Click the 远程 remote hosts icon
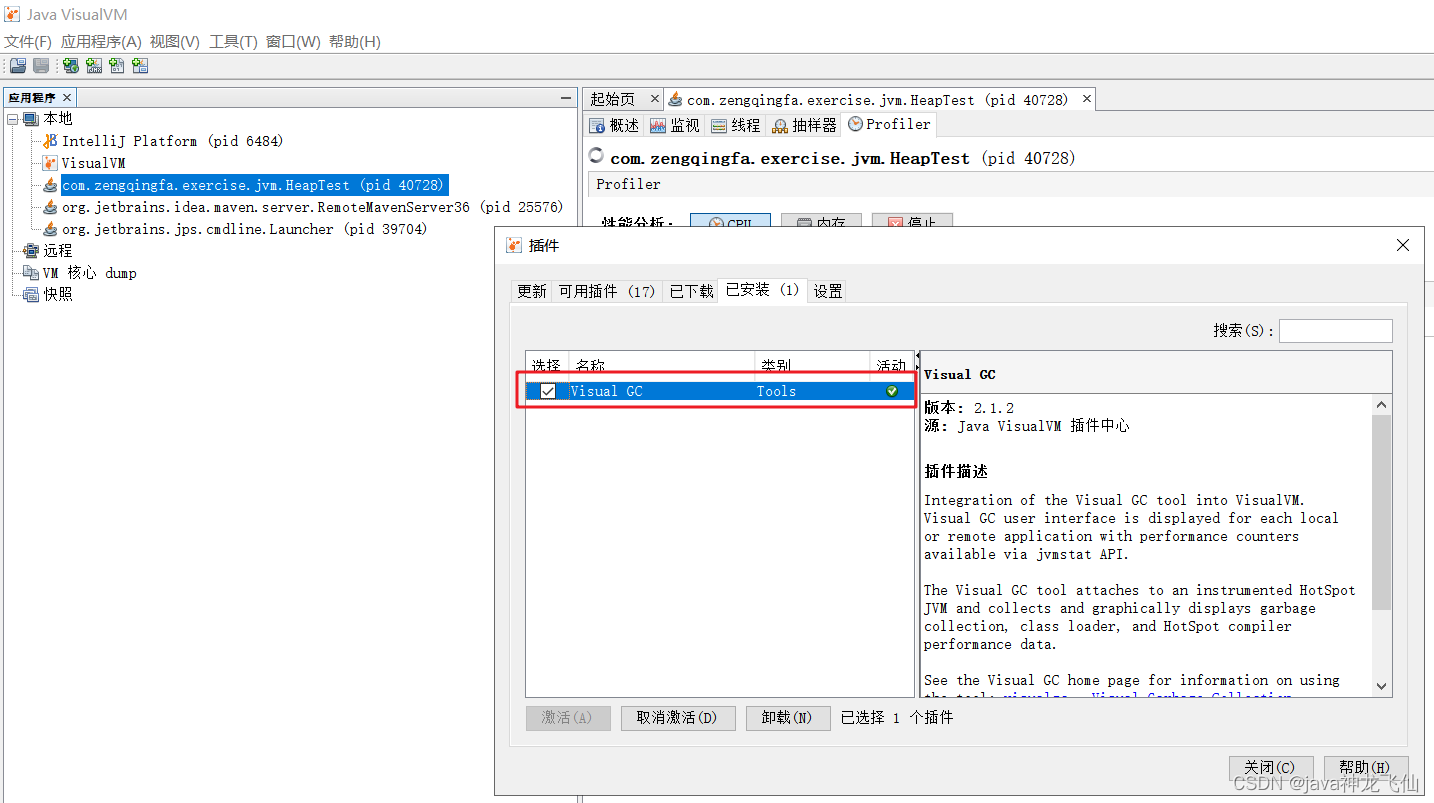 point(31,251)
